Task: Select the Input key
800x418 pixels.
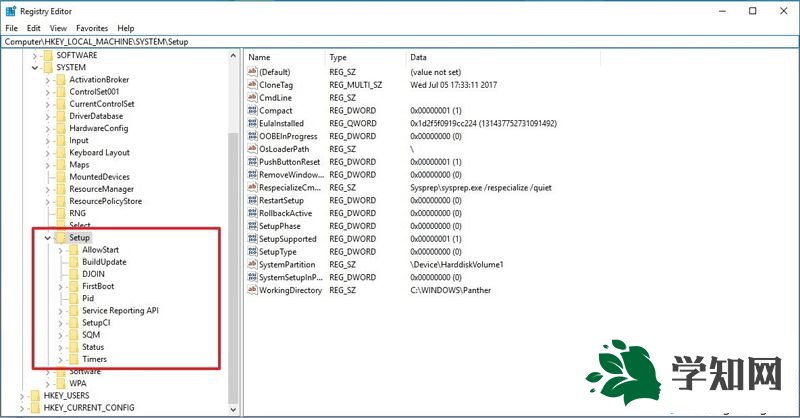Action: click(x=79, y=140)
